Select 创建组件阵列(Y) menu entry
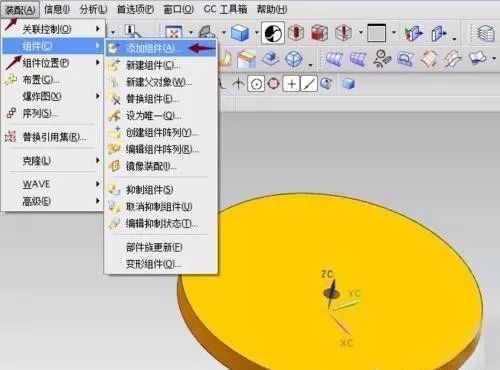Viewport: 500px width, 370px height. click(161, 133)
